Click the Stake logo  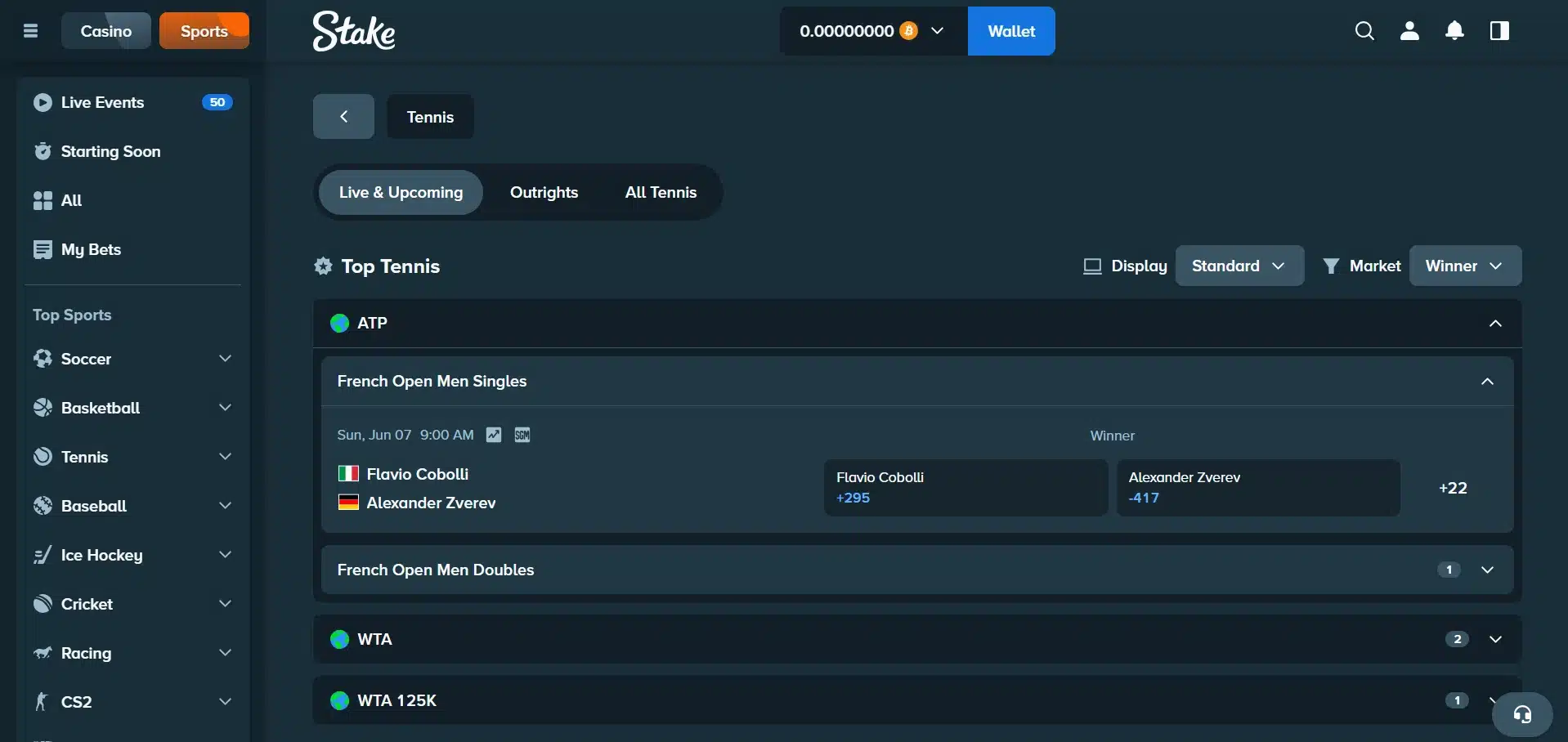pos(354,31)
